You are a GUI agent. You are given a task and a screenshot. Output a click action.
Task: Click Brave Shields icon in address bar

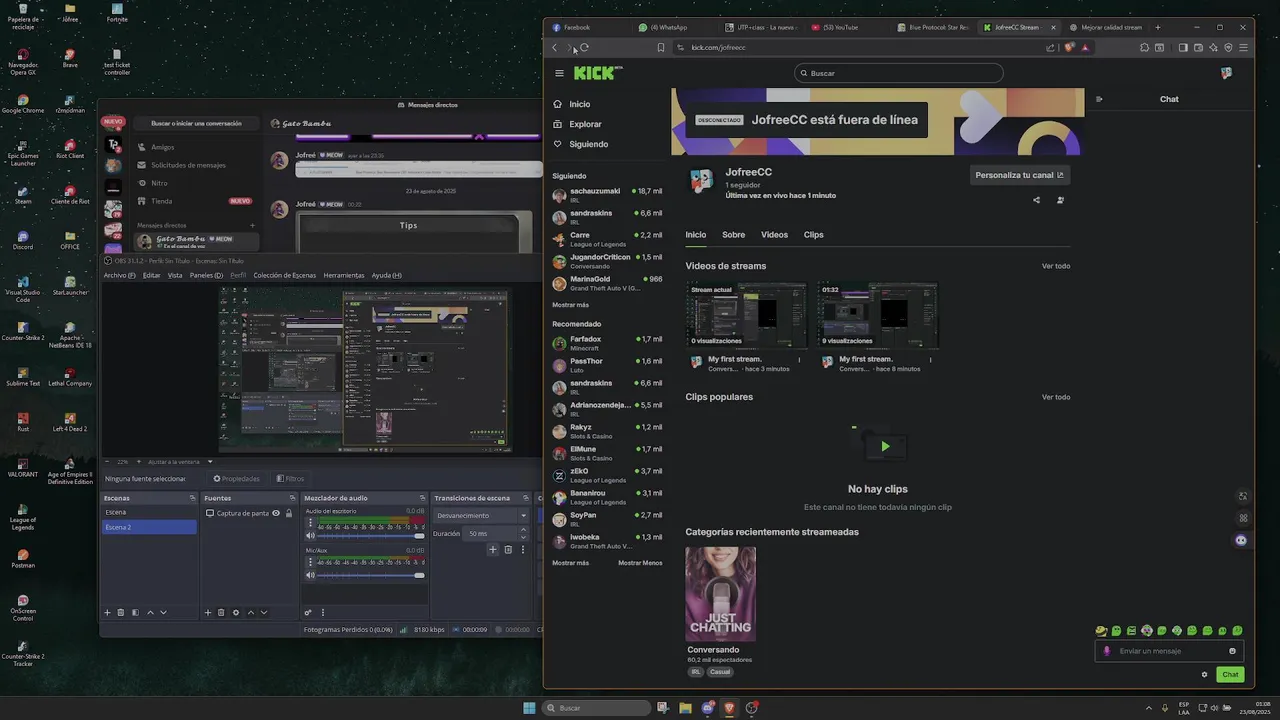(1069, 47)
